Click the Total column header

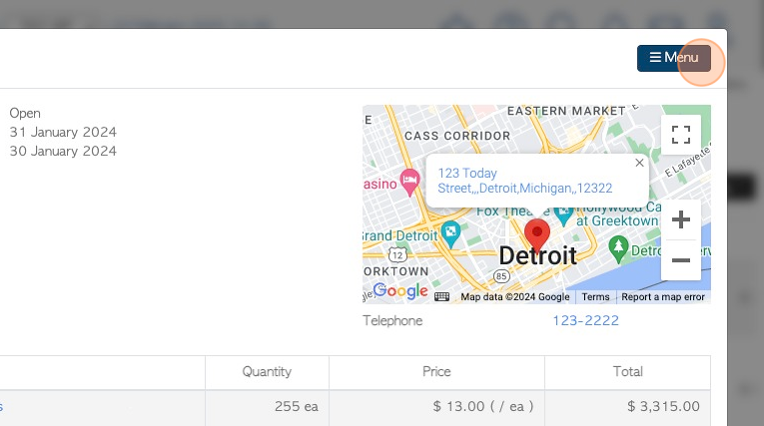coord(628,372)
